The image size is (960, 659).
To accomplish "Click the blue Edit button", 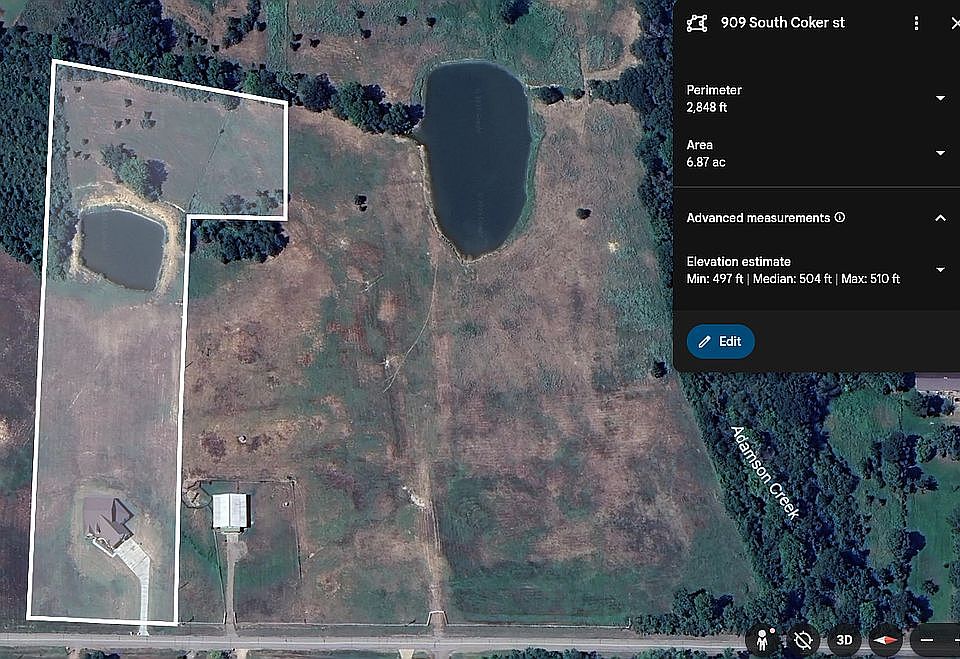I will coord(720,341).
